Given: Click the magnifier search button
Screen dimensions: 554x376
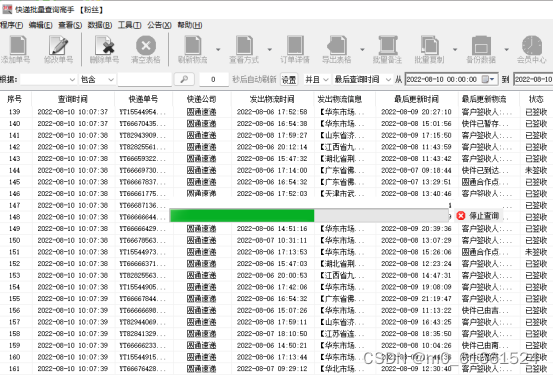Looking at the screenshot, I should pyautogui.click(x=184, y=80).
